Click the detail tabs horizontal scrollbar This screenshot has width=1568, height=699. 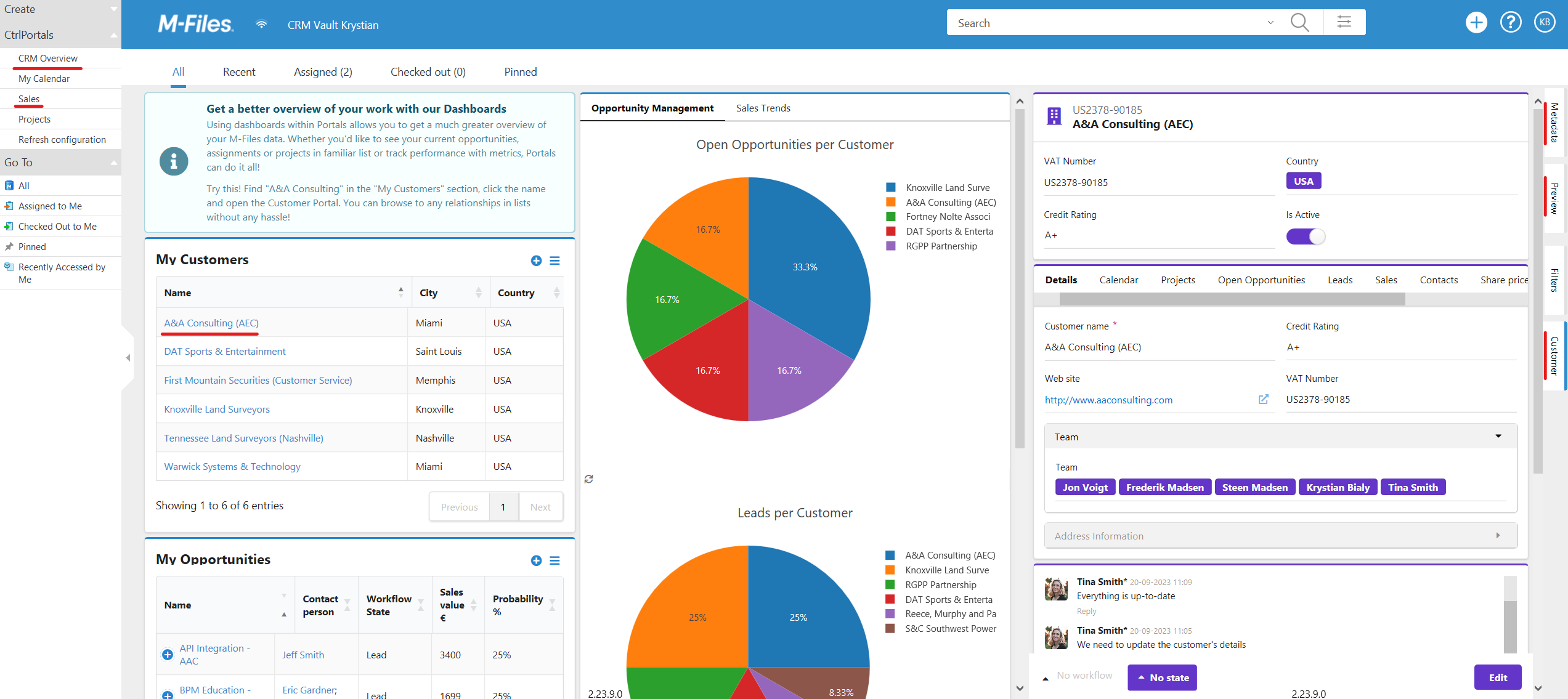1232,299
